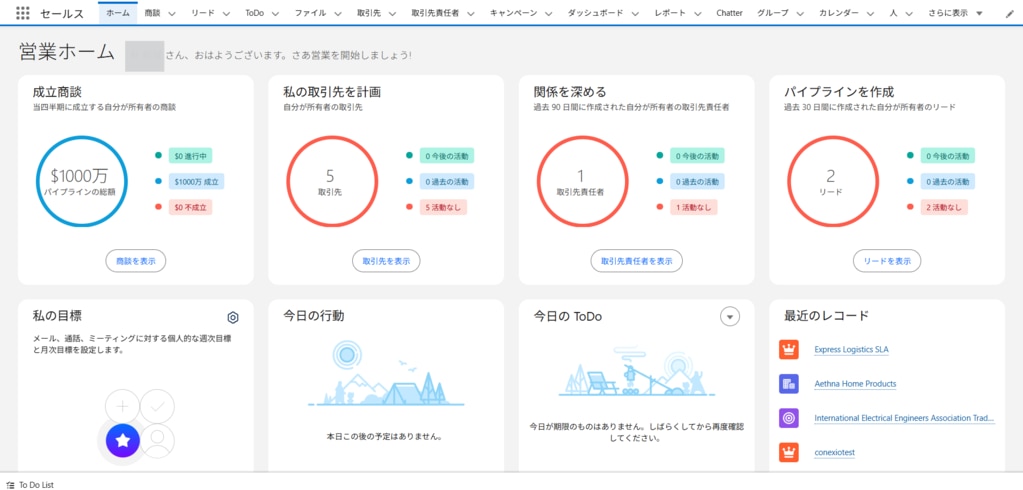Open the conexiotest record
The image size is (1023, 490).
coord(834,453)
